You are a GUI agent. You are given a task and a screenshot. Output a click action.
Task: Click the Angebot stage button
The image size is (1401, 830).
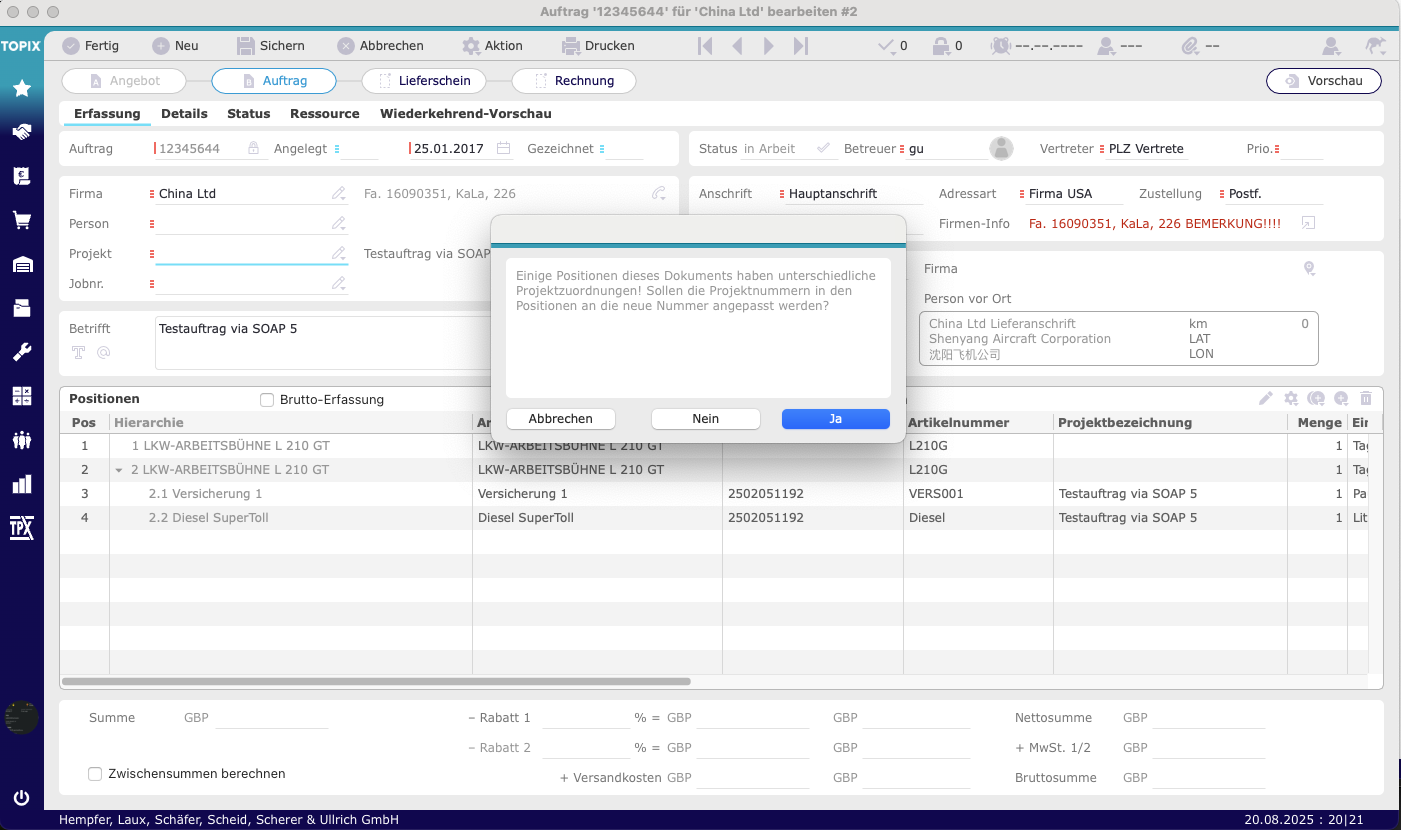pos(124,81)
